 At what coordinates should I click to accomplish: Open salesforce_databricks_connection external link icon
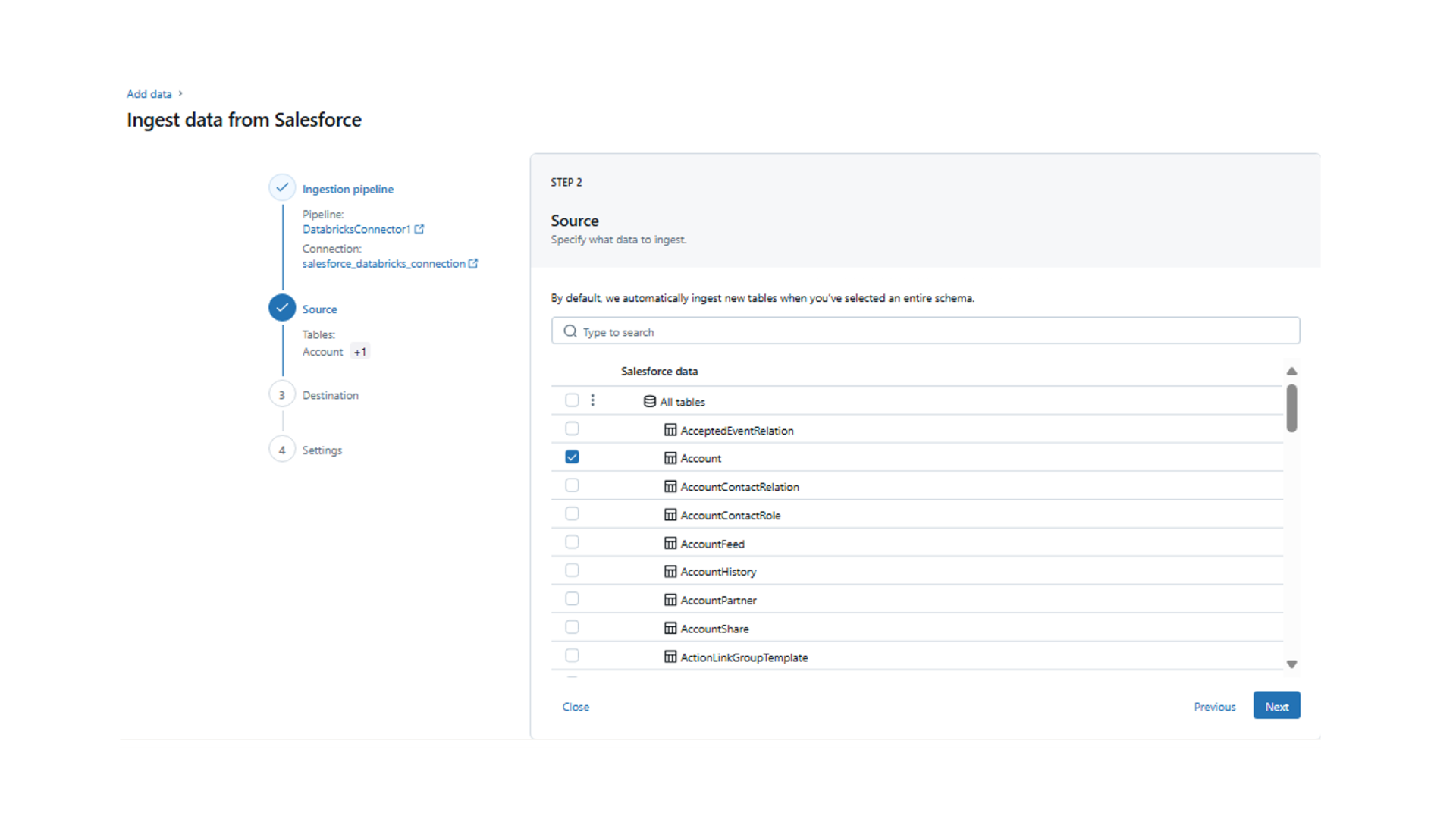(x=473, y=263)
